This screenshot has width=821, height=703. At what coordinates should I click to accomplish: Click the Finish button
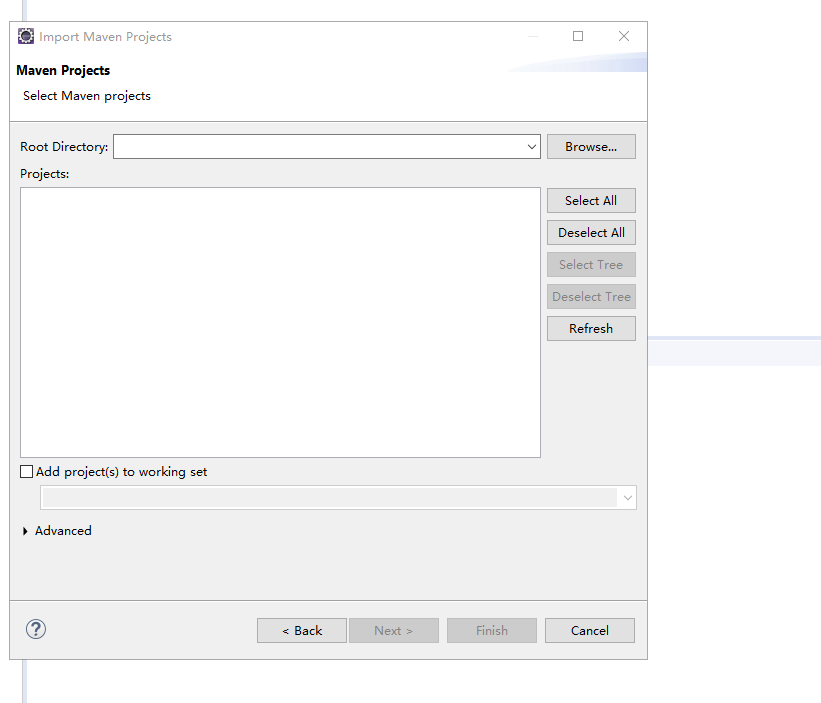[492, 630]
